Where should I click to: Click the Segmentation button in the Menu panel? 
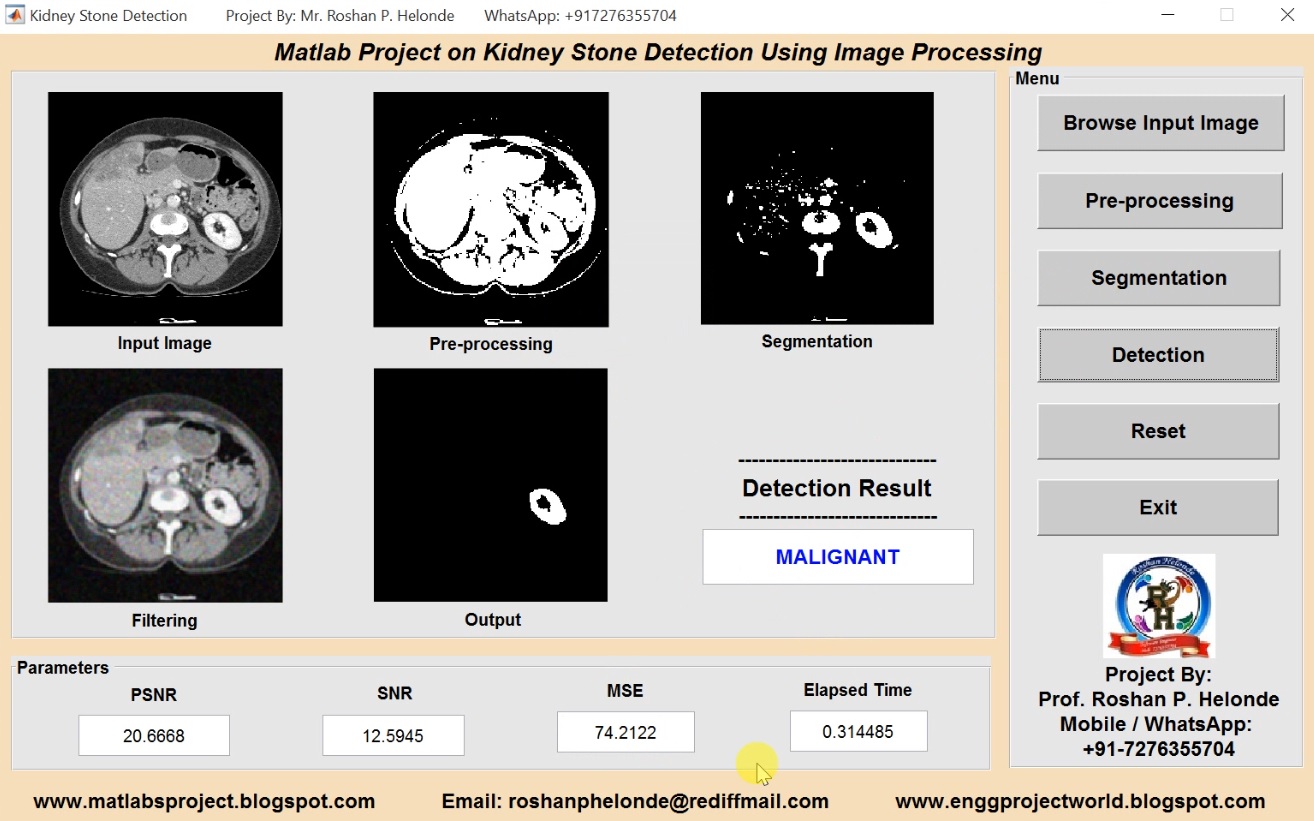pyautogui.click(x=1158, y=278)
